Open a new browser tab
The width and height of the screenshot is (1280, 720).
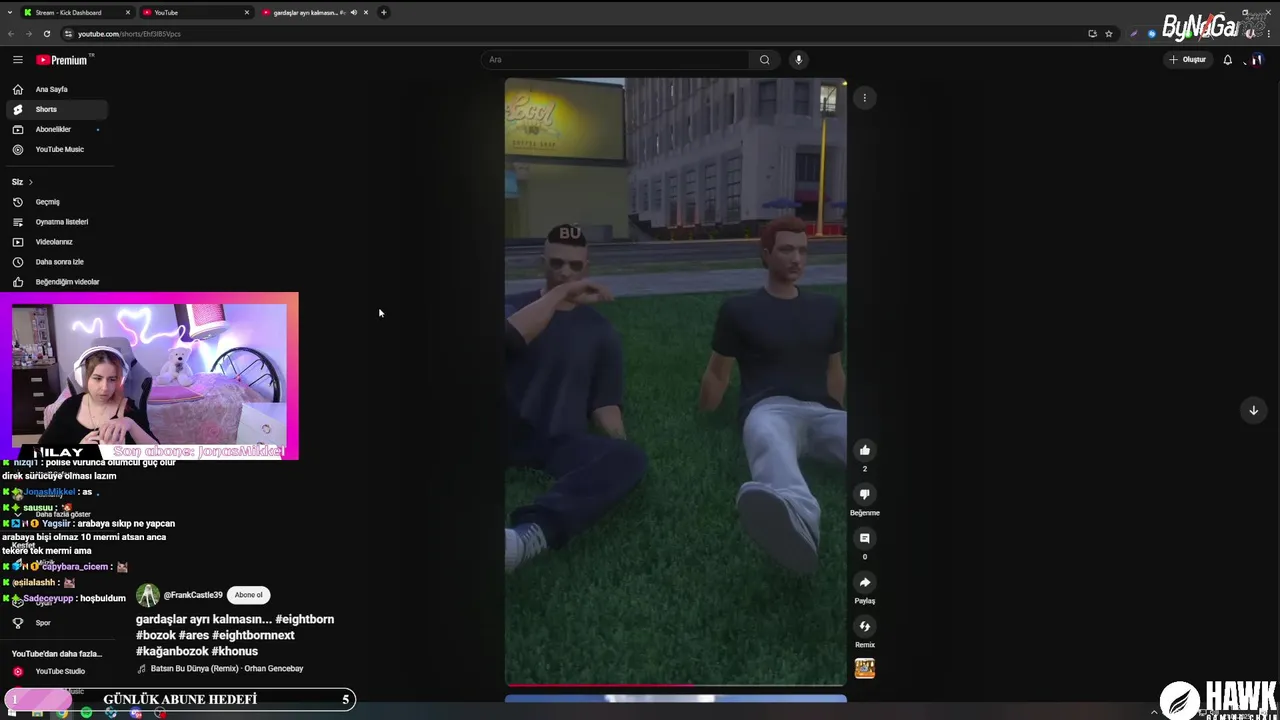(x=384, y=13)
